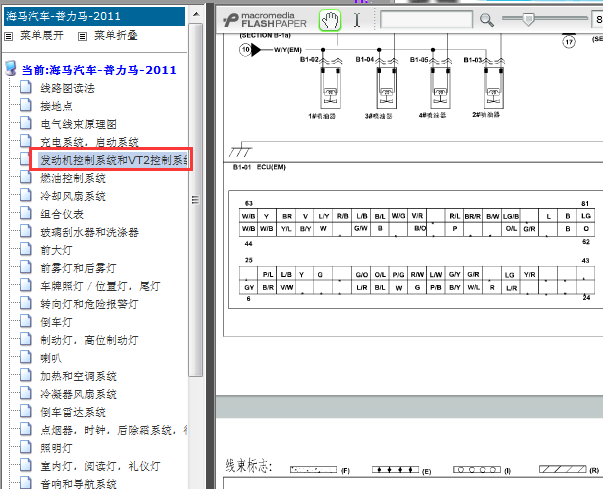Open 室内灯, 阅读灯, 礼仪灯 document
The height and width of the screenshot is (489, 603).
pyautogui.click(x=100, y=466)
